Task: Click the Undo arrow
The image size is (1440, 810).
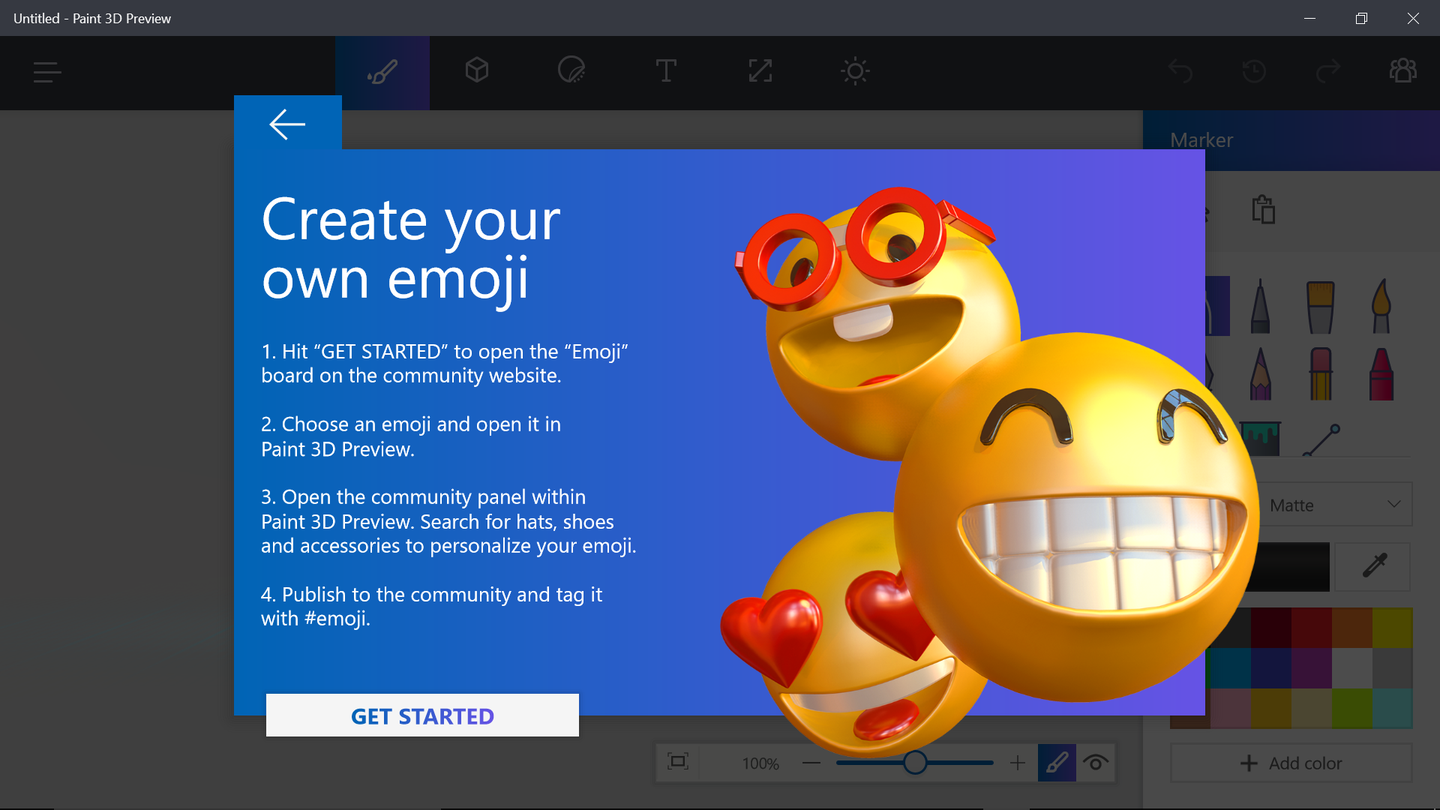Action: (1181, 71)
